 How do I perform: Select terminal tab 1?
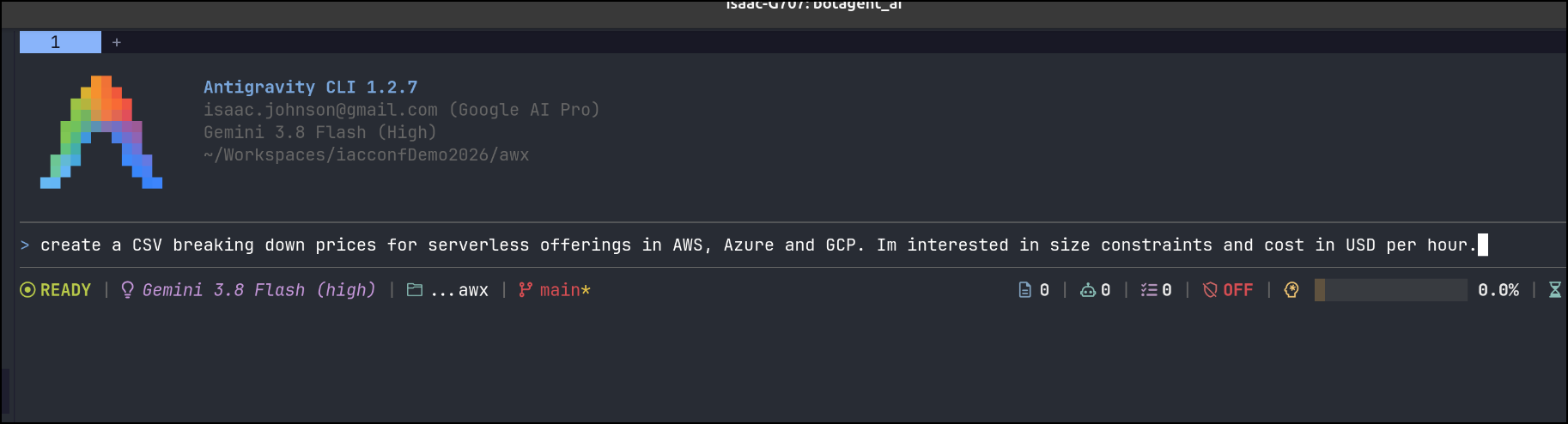[60, 42]
